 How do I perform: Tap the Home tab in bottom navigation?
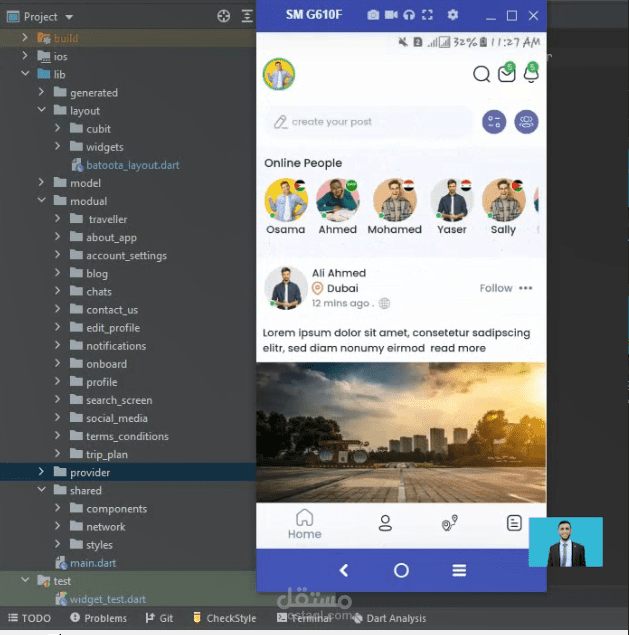305,524
